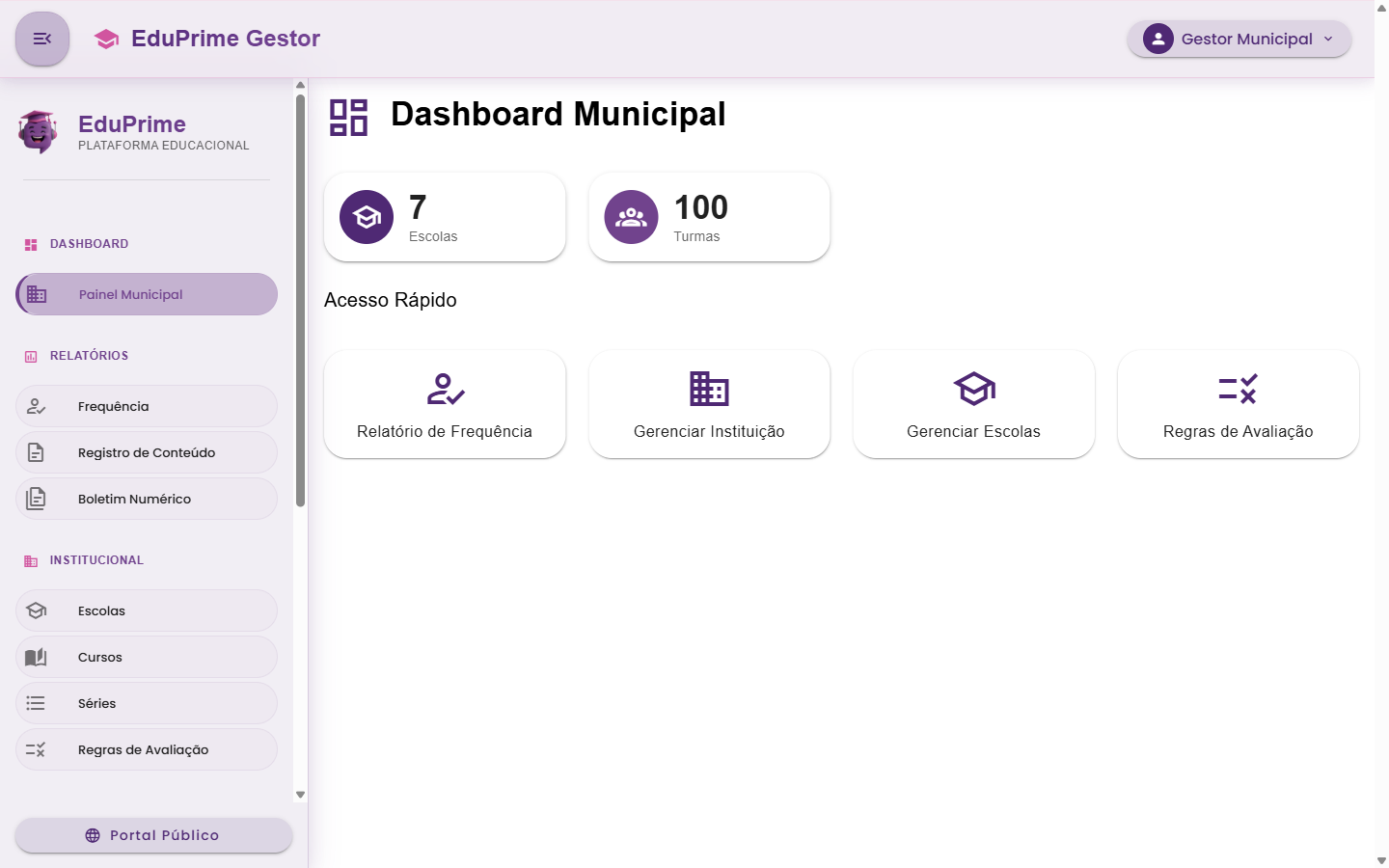
Task: Click the Escolas graduation cap icon
Action: coord(37,610)
